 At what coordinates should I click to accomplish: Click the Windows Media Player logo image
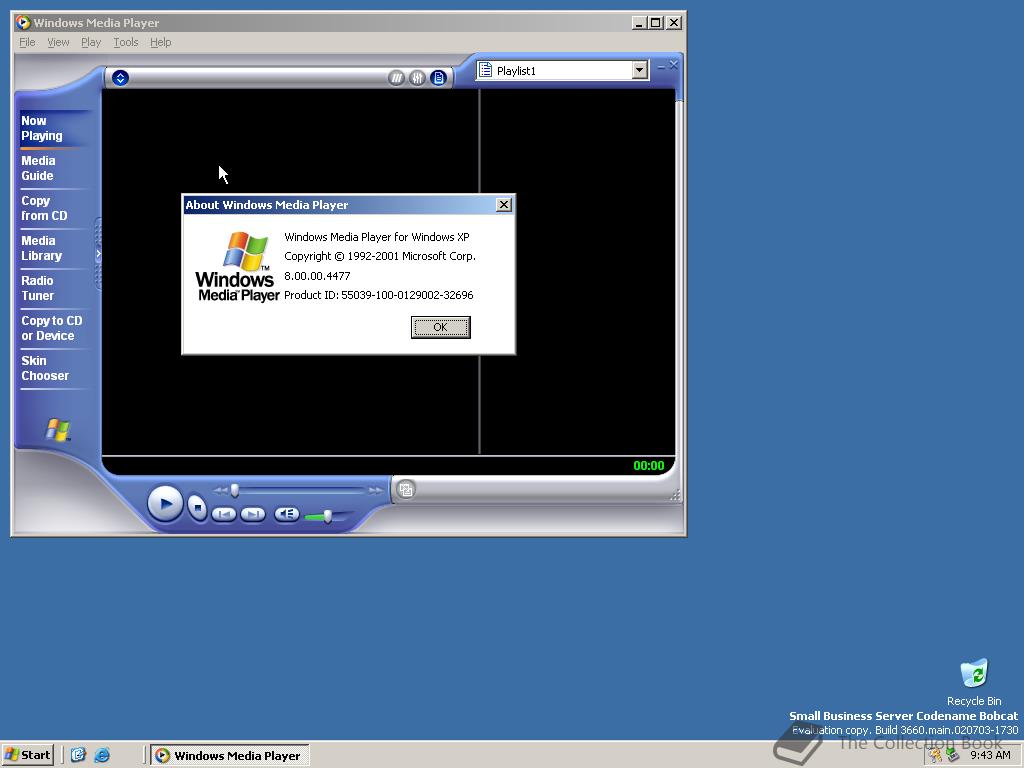[238, 266]
